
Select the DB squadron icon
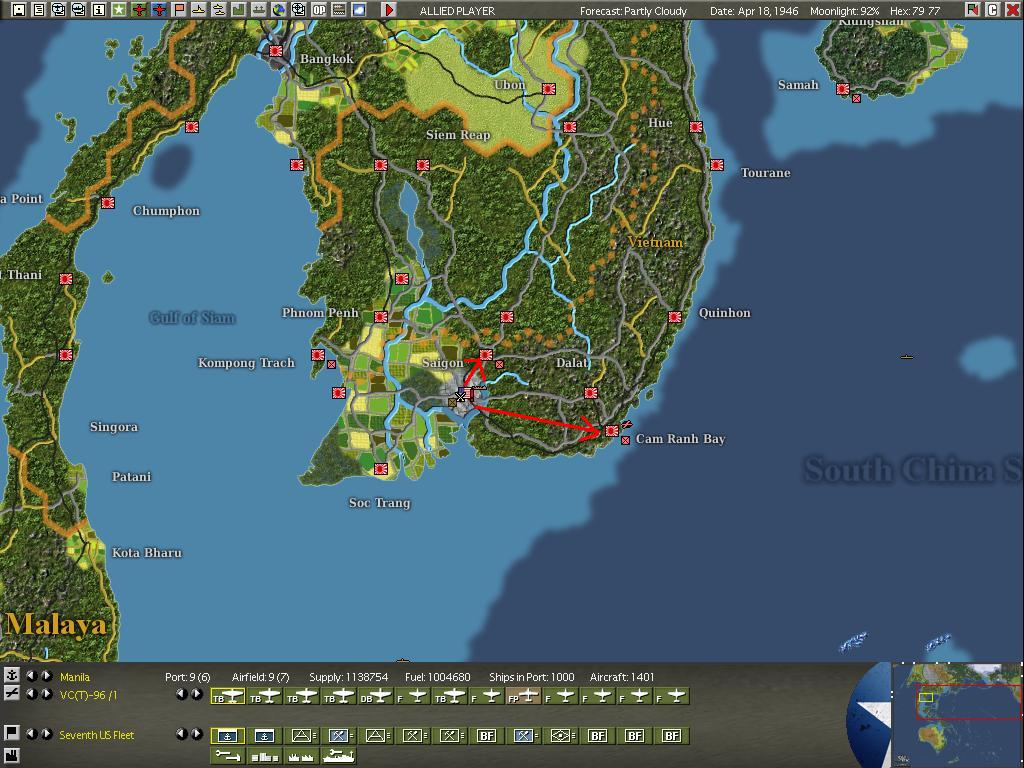tap(376, 697)
